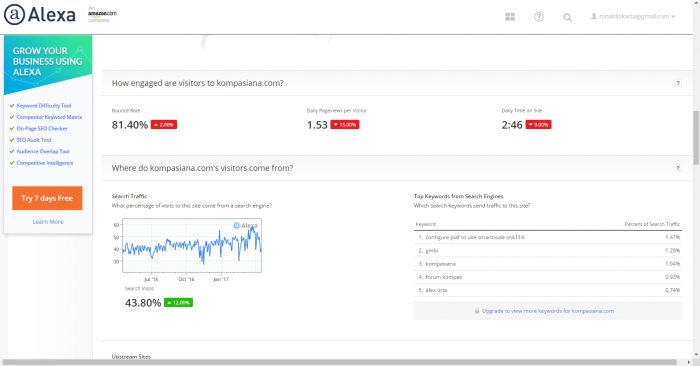Click the search magnifier icon in header
This screenshot has height=366, width=700.
[567, 17]
